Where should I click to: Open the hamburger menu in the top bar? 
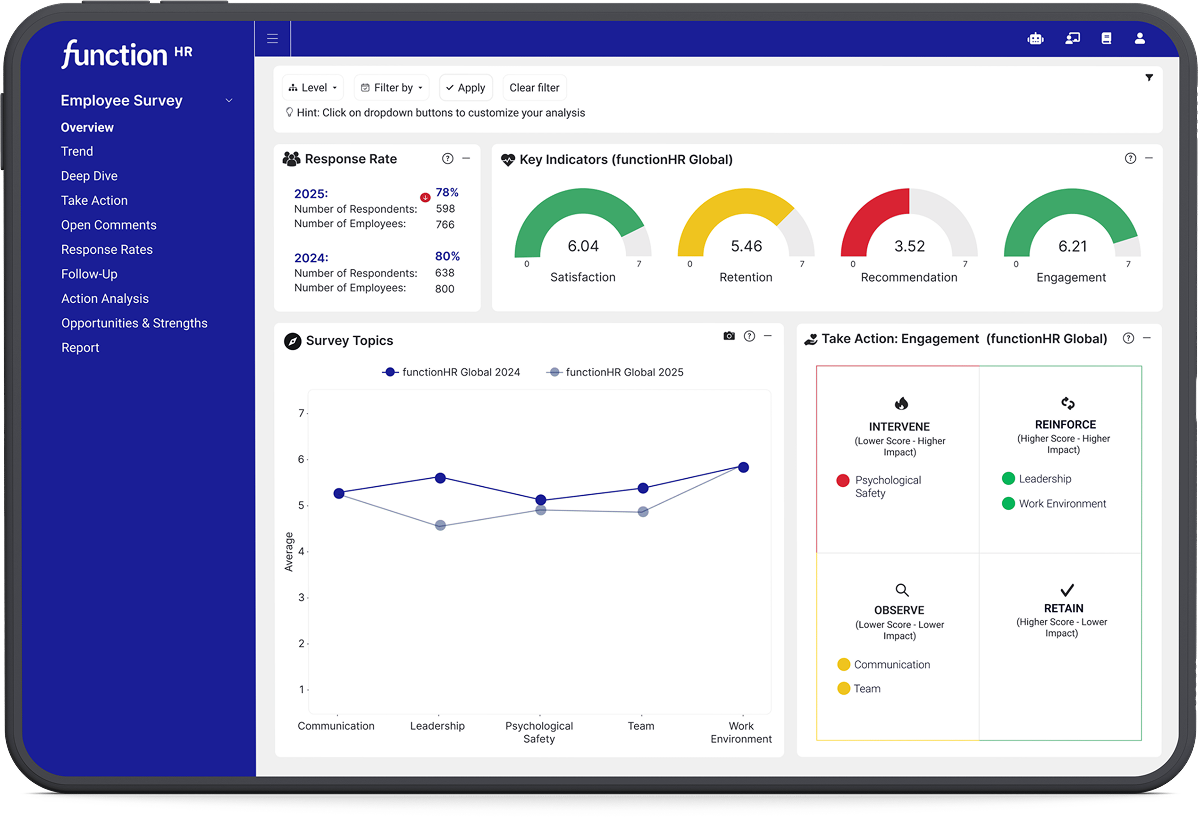[272, 38]
